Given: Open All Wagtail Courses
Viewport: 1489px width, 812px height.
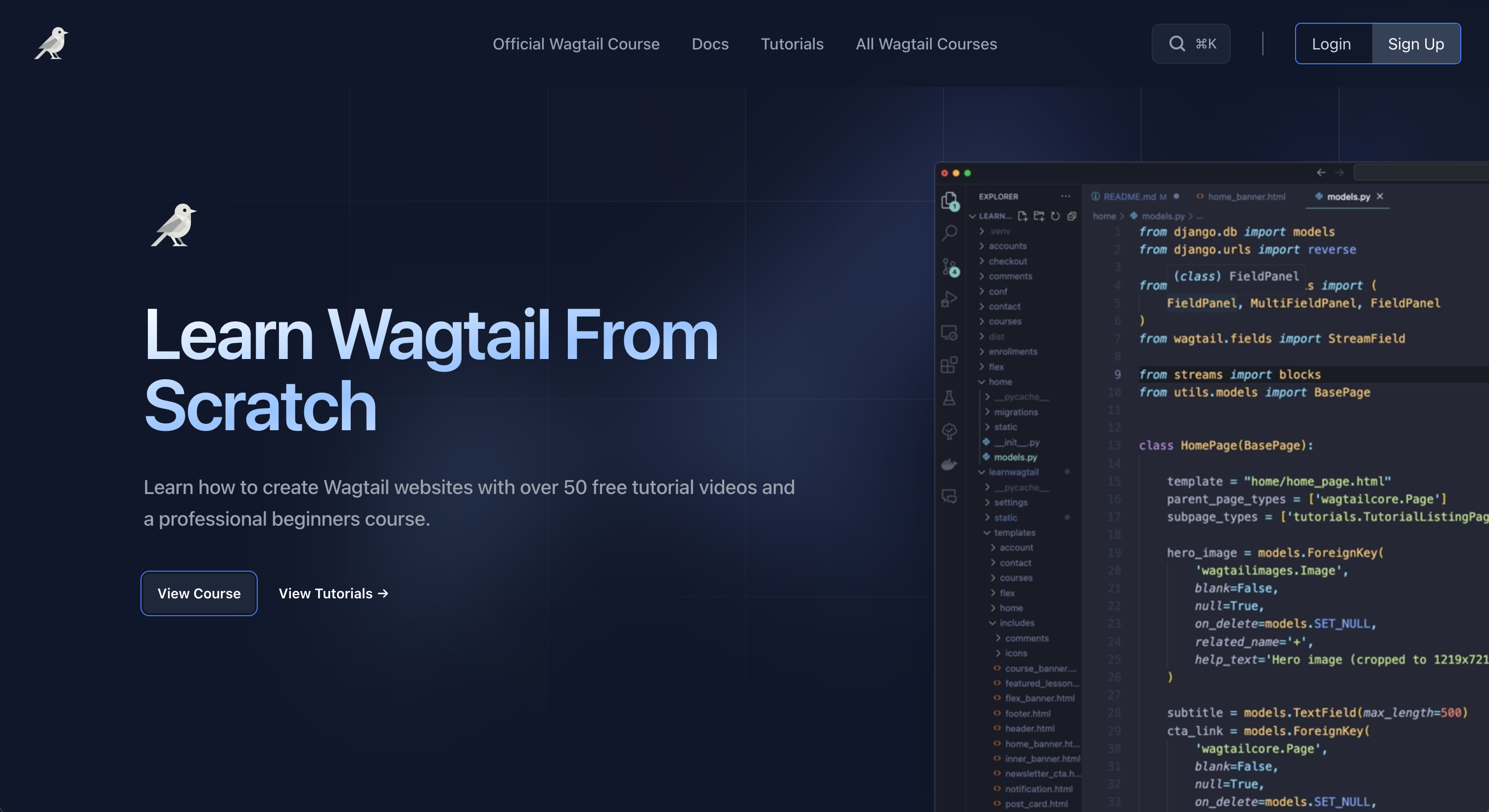Looking at the screenshot, I should [926, 44].
